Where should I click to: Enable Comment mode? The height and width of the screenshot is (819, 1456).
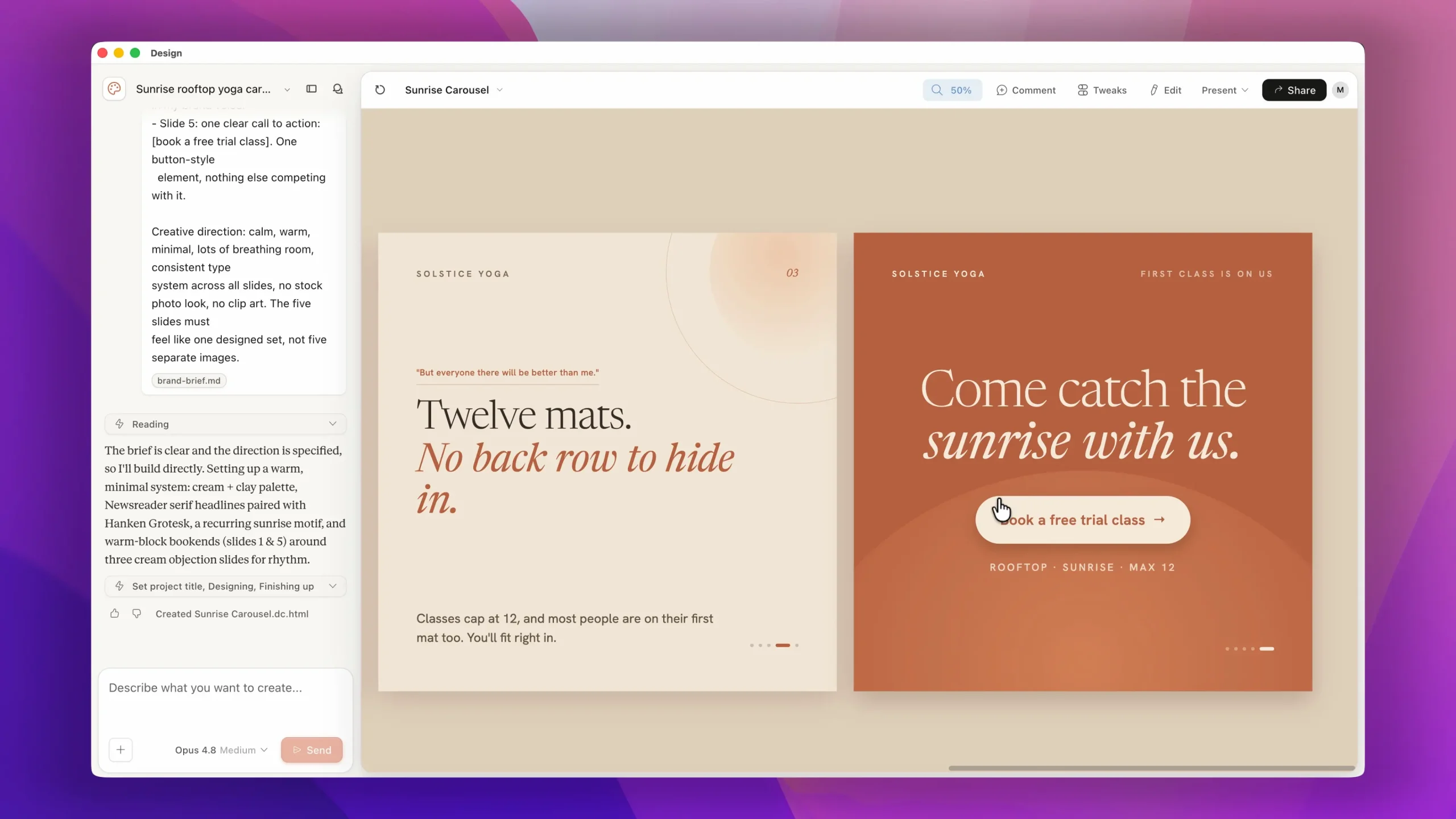[x=1025, y=90]
